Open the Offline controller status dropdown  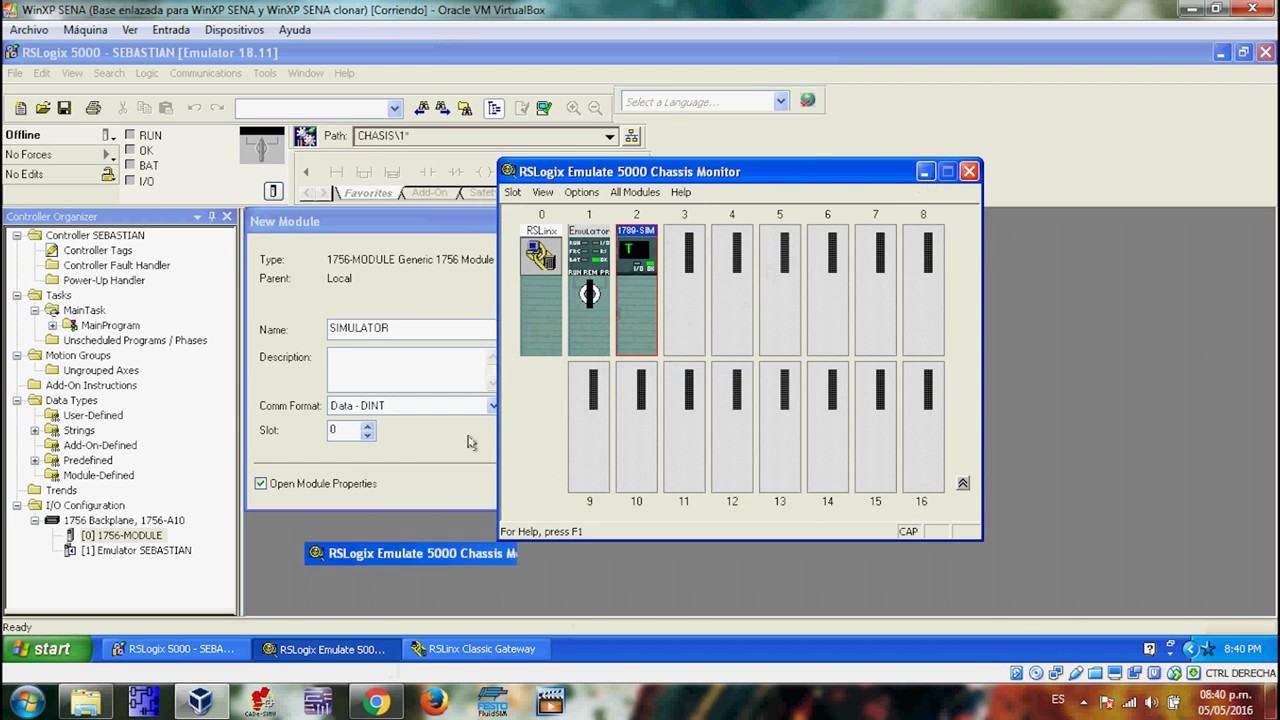click(x=108, y=135)
